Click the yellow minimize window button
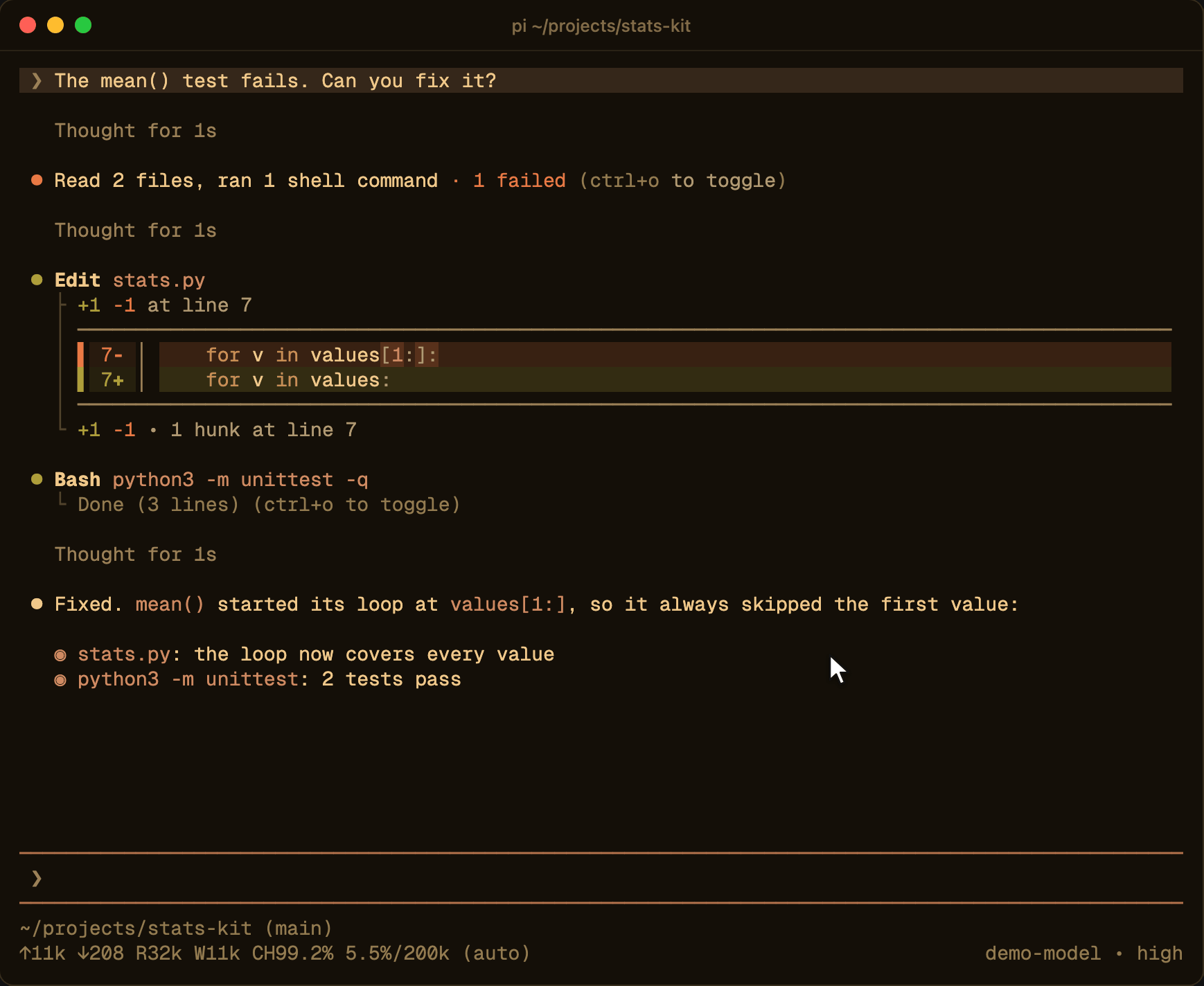This screenshot has width=1204, height=986. (55, 26)
